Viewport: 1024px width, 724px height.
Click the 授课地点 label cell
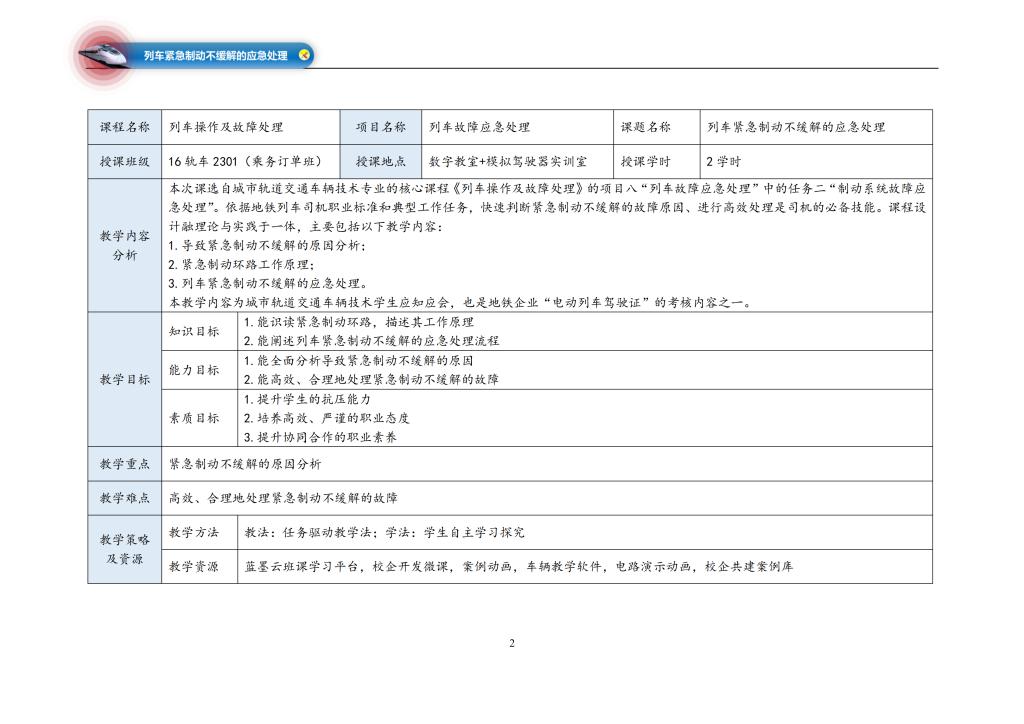(x=381, y=161)
